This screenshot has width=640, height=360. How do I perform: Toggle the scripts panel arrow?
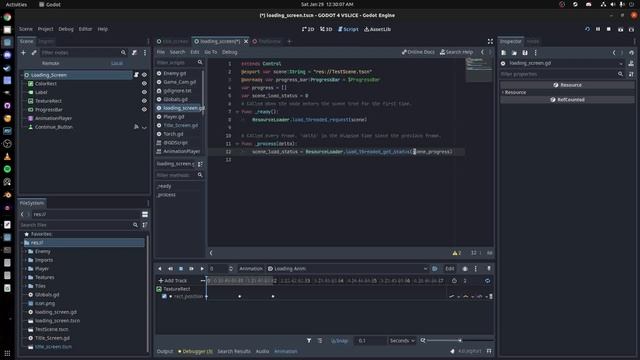211,253
